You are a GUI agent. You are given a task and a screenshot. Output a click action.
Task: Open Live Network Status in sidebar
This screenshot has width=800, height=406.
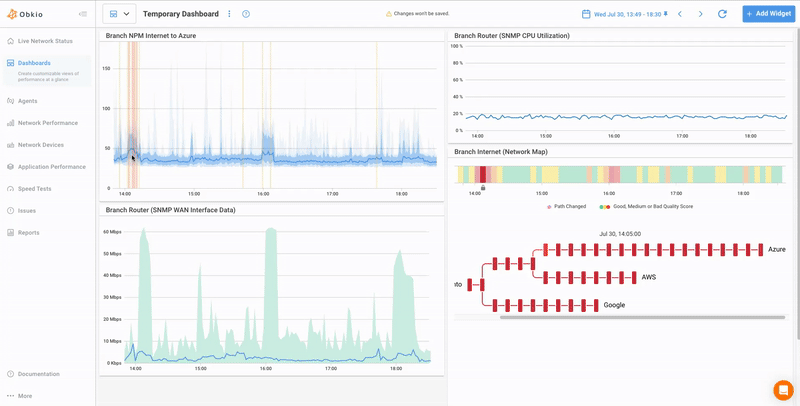click(x=45, y=41)
